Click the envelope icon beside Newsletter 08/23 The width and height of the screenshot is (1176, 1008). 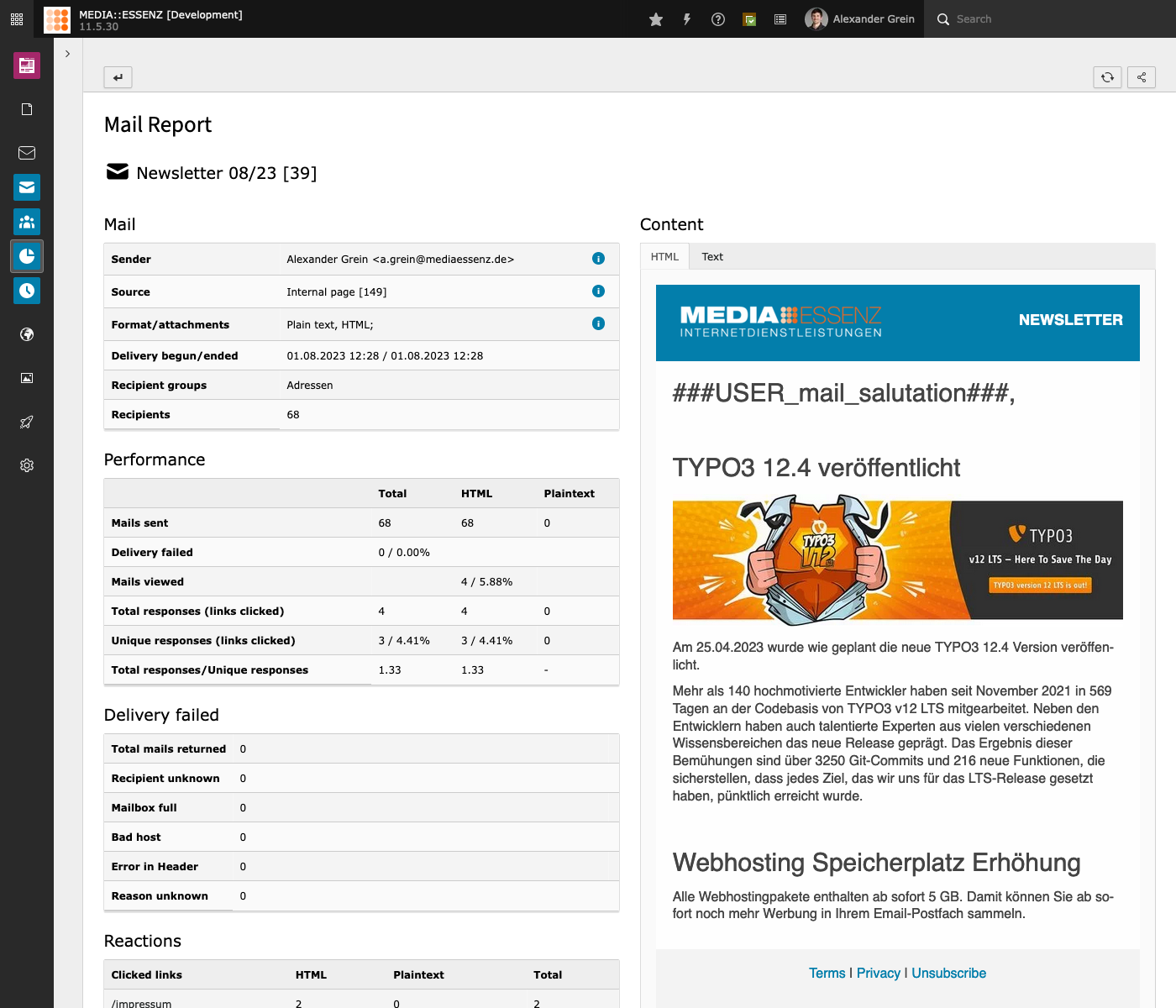point(118,171)
